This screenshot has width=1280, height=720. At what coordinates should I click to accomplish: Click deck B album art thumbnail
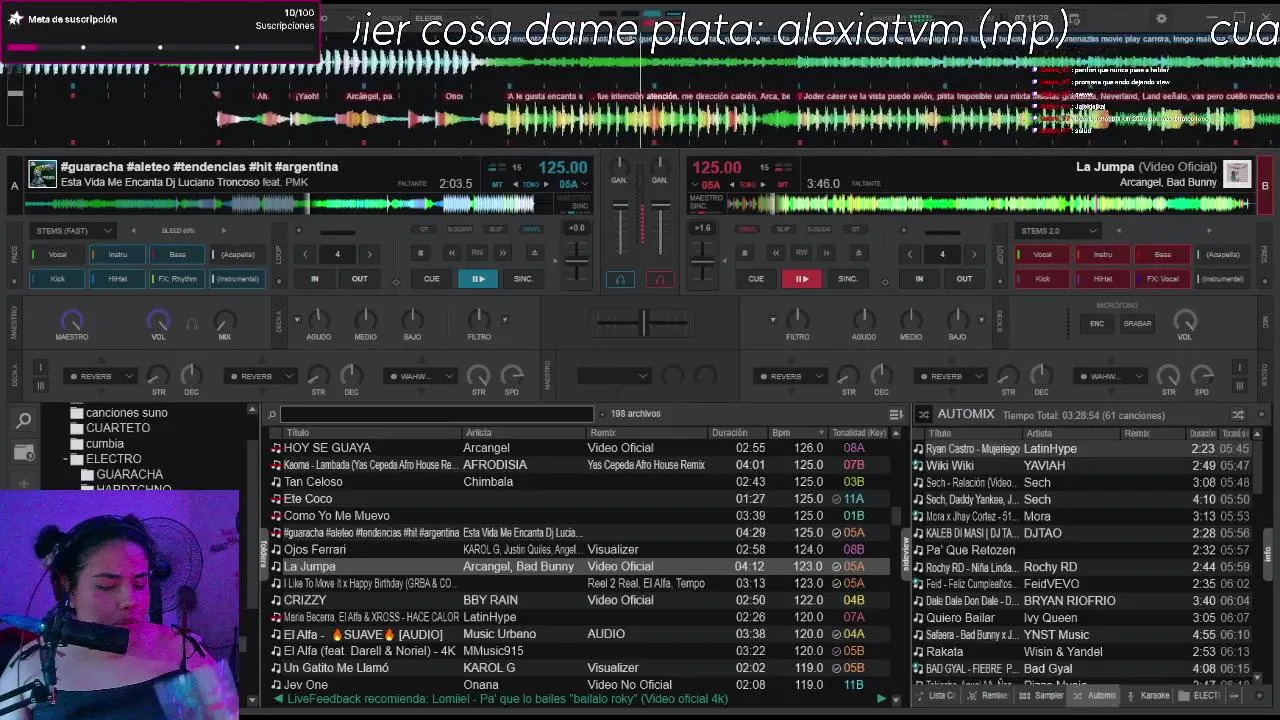click(x=1237, y=174)
